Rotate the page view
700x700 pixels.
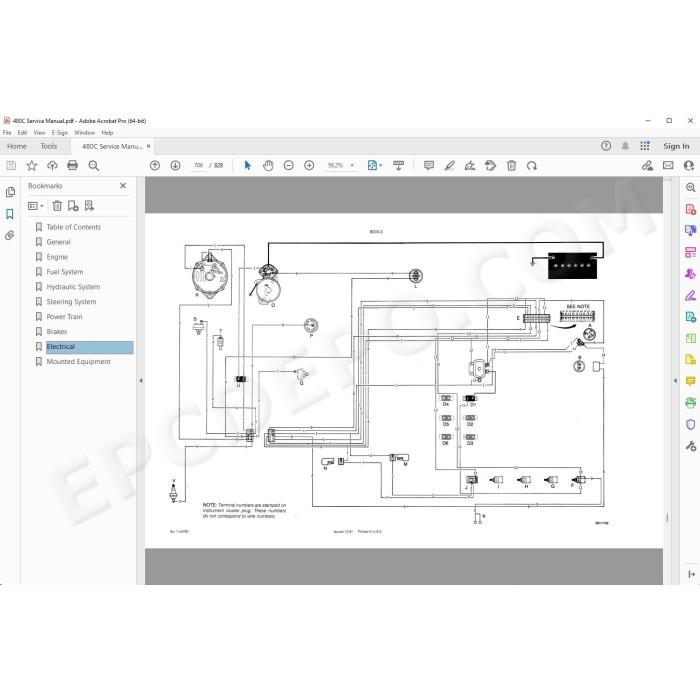coord(532,166)
